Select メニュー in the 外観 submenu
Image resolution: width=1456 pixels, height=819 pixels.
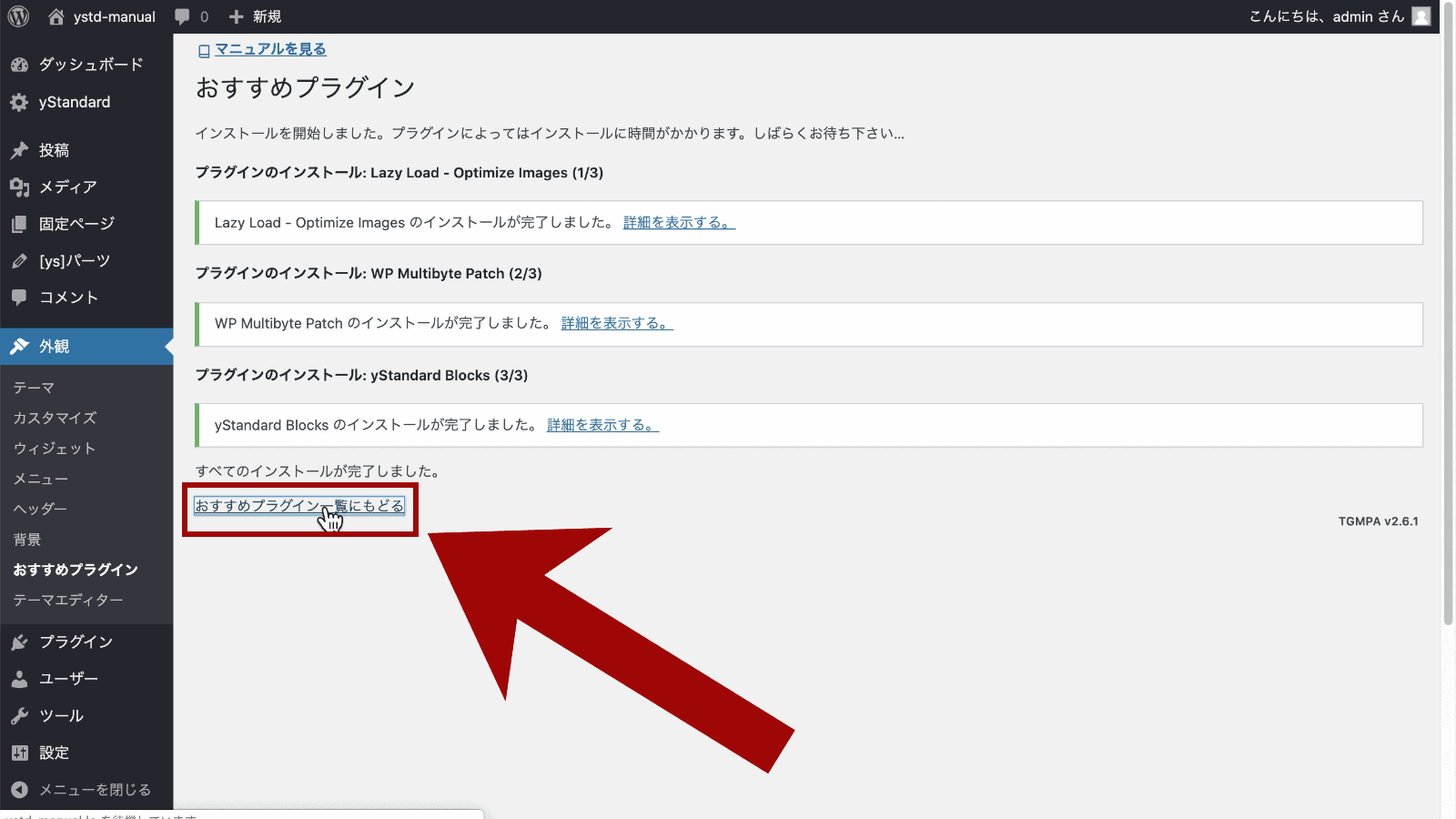tap(40, 479)
